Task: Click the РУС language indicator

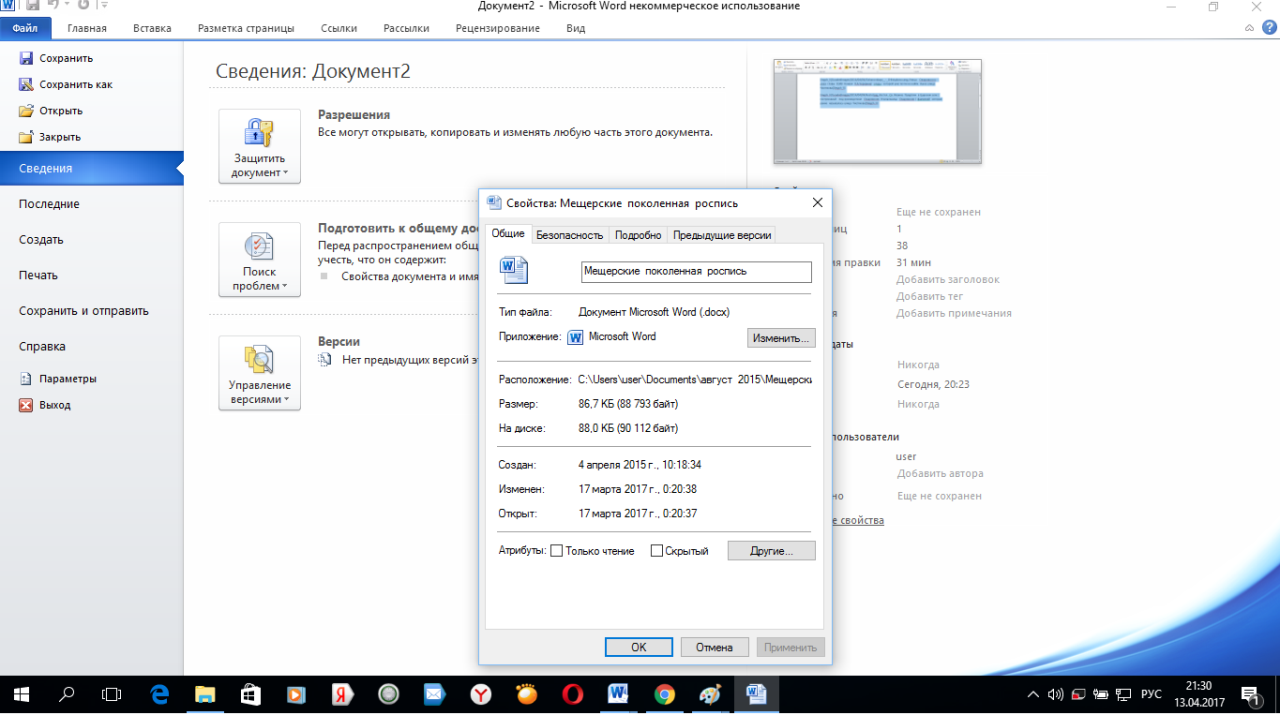Action: pos(1151,694)
